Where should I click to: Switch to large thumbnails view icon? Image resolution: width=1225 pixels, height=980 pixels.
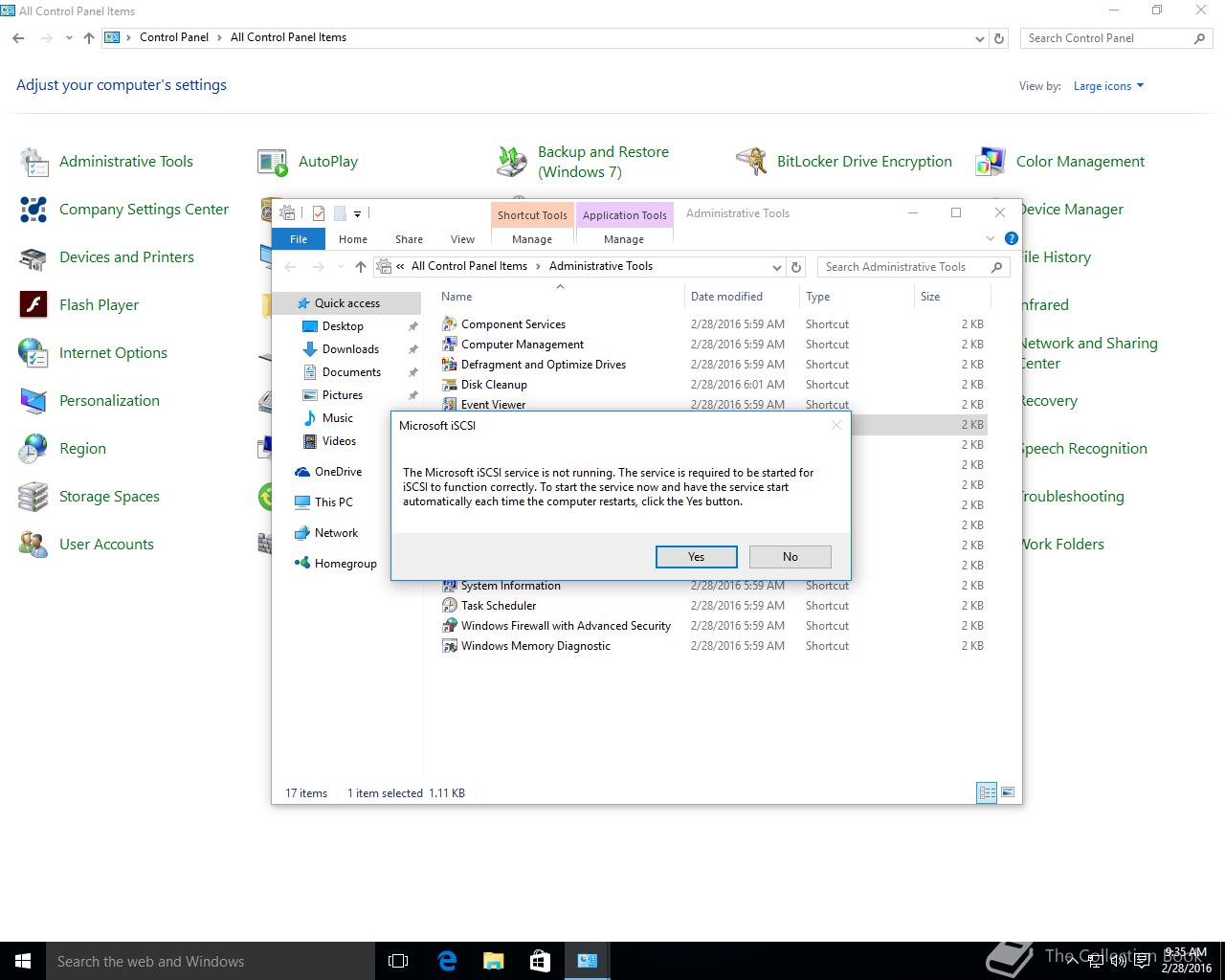[x=1007, y=792]
